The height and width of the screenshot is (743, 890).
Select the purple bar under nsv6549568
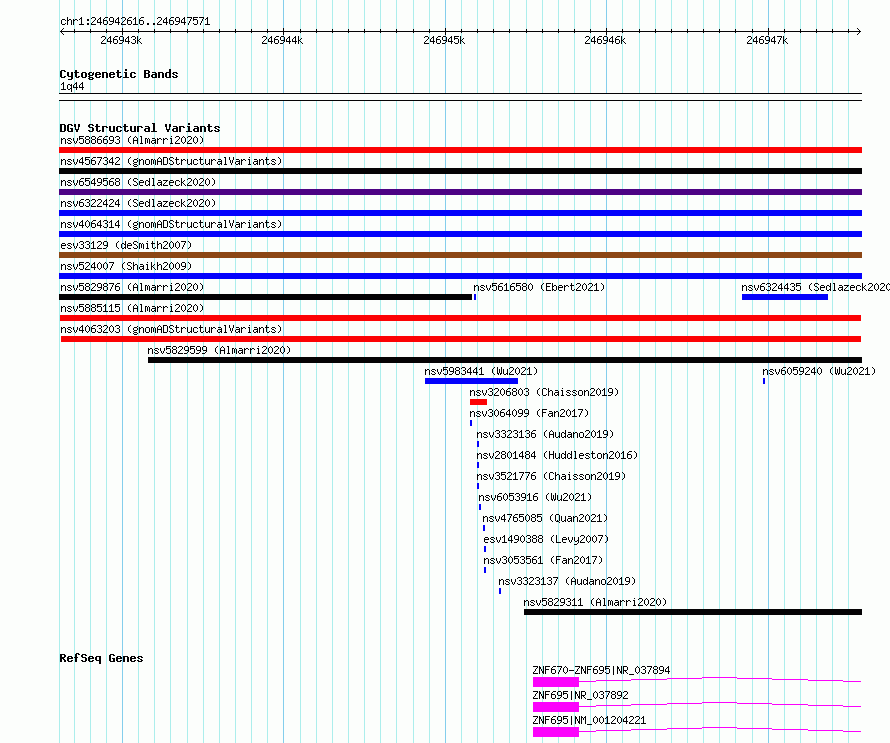(460, 192)
